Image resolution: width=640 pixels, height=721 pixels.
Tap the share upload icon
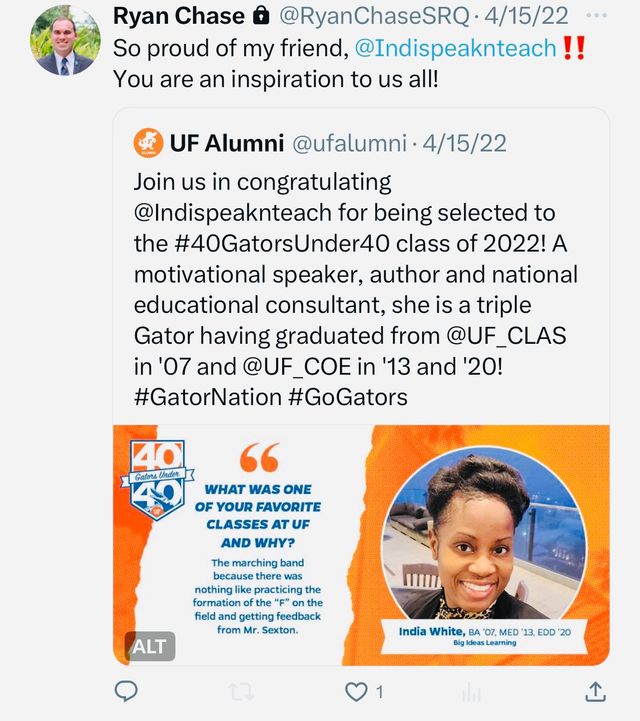594,691
